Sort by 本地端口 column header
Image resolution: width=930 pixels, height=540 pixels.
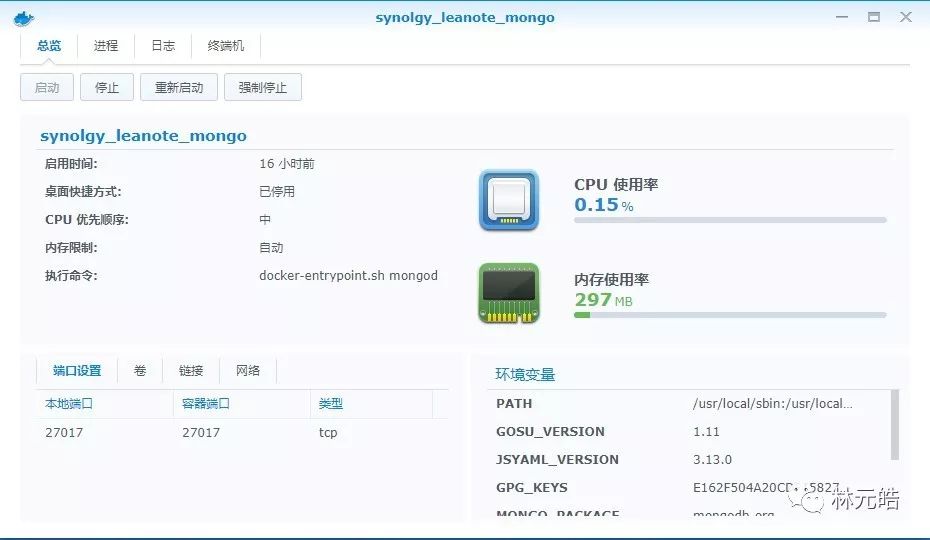click(104, 404)
